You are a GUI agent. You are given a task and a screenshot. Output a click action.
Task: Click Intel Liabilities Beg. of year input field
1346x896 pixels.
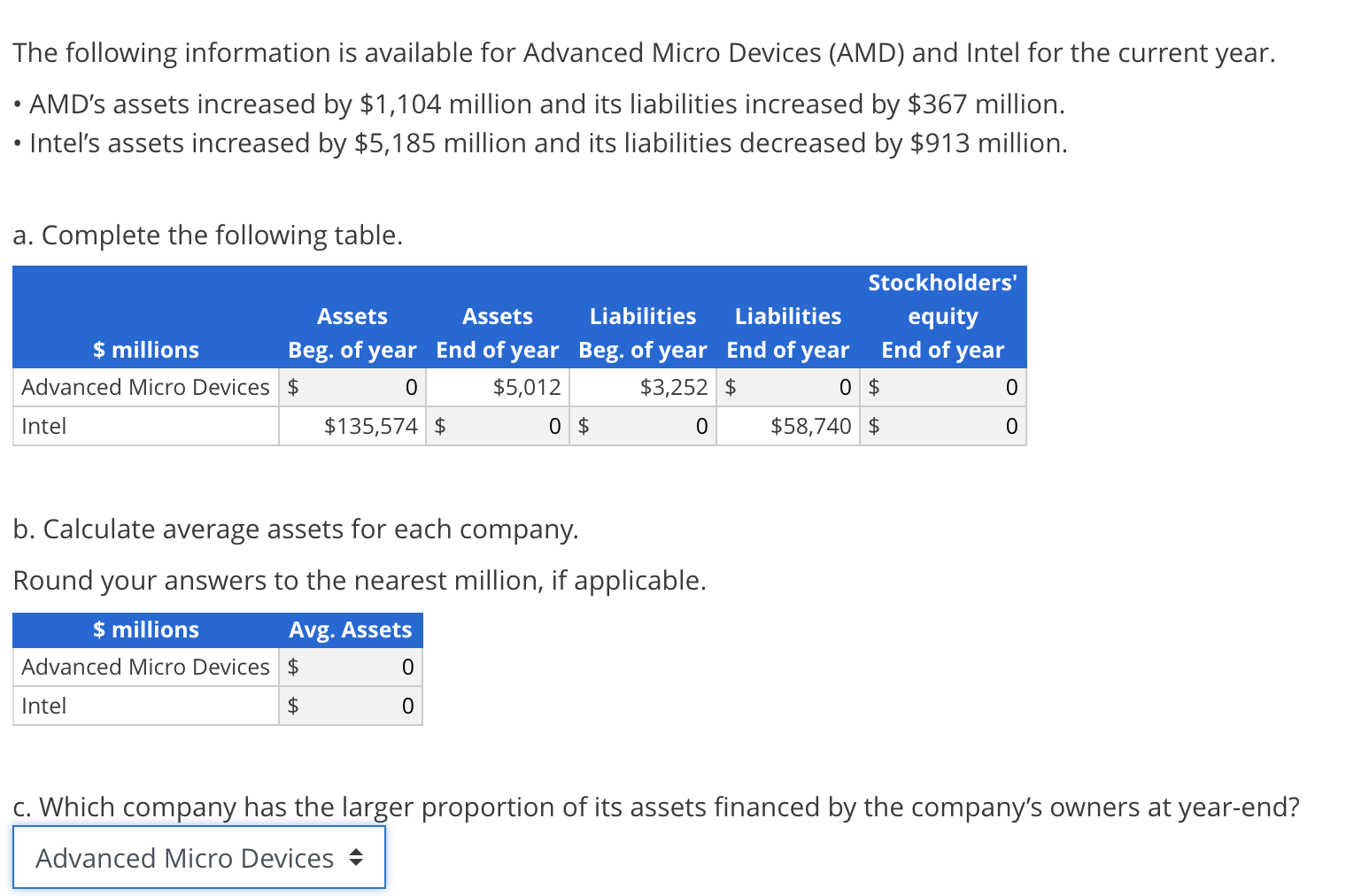tap(643, 426)
